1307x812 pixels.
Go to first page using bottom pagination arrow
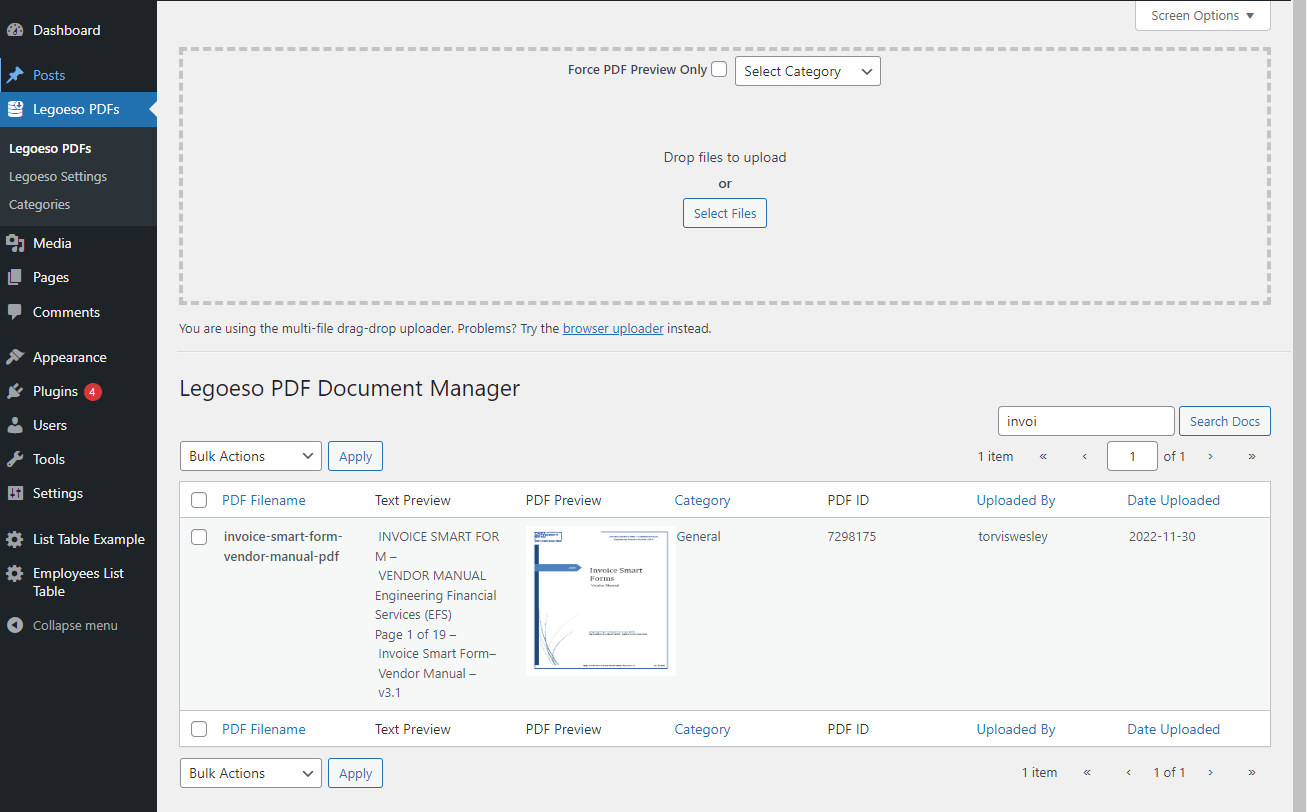pyautogui.click(x=1087, y=772)
